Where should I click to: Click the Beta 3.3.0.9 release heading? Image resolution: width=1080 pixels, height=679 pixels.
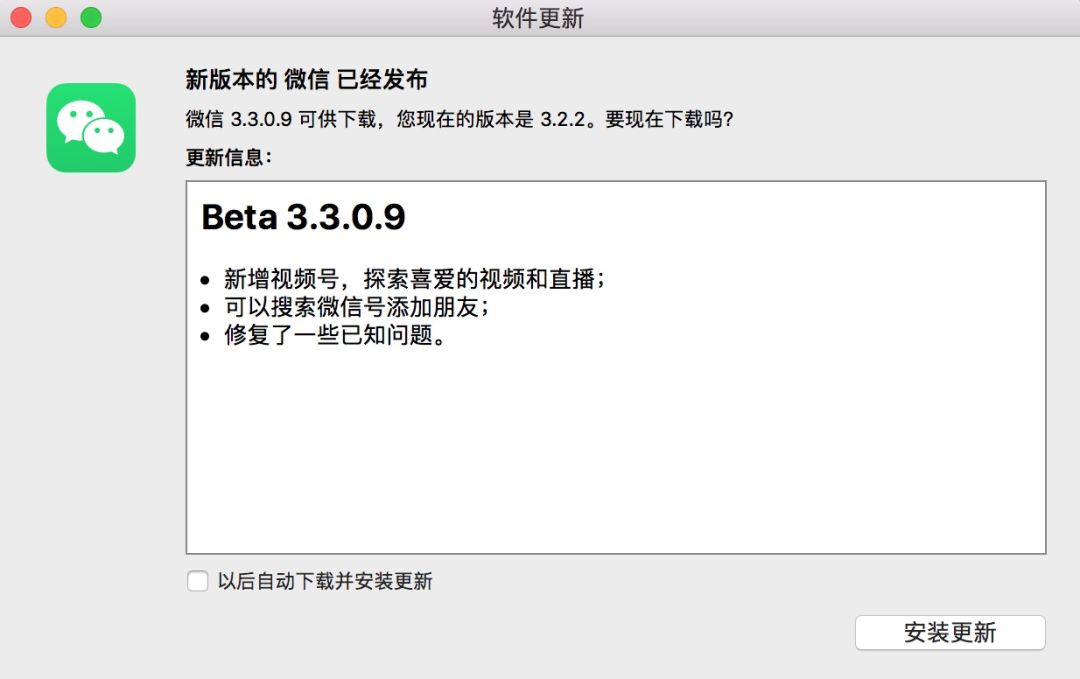click(303, 217)
